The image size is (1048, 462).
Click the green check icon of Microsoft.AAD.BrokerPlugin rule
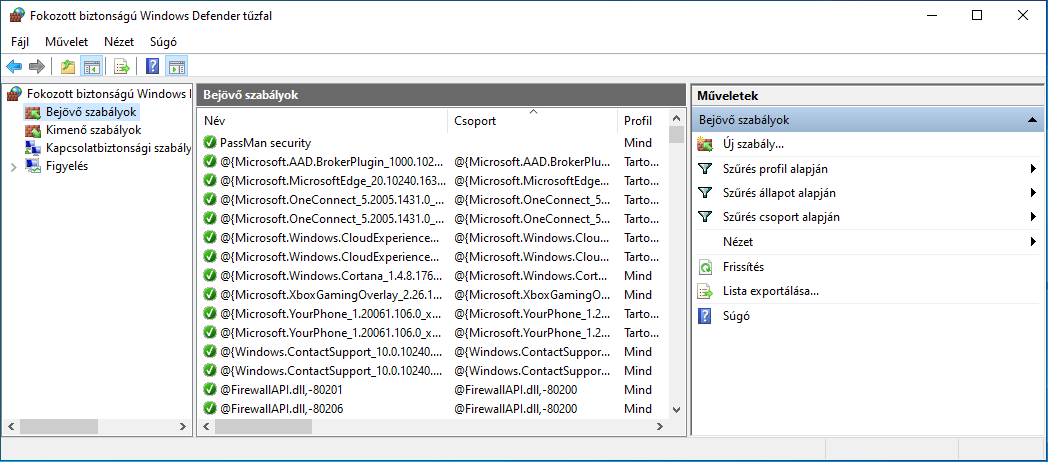210,161
